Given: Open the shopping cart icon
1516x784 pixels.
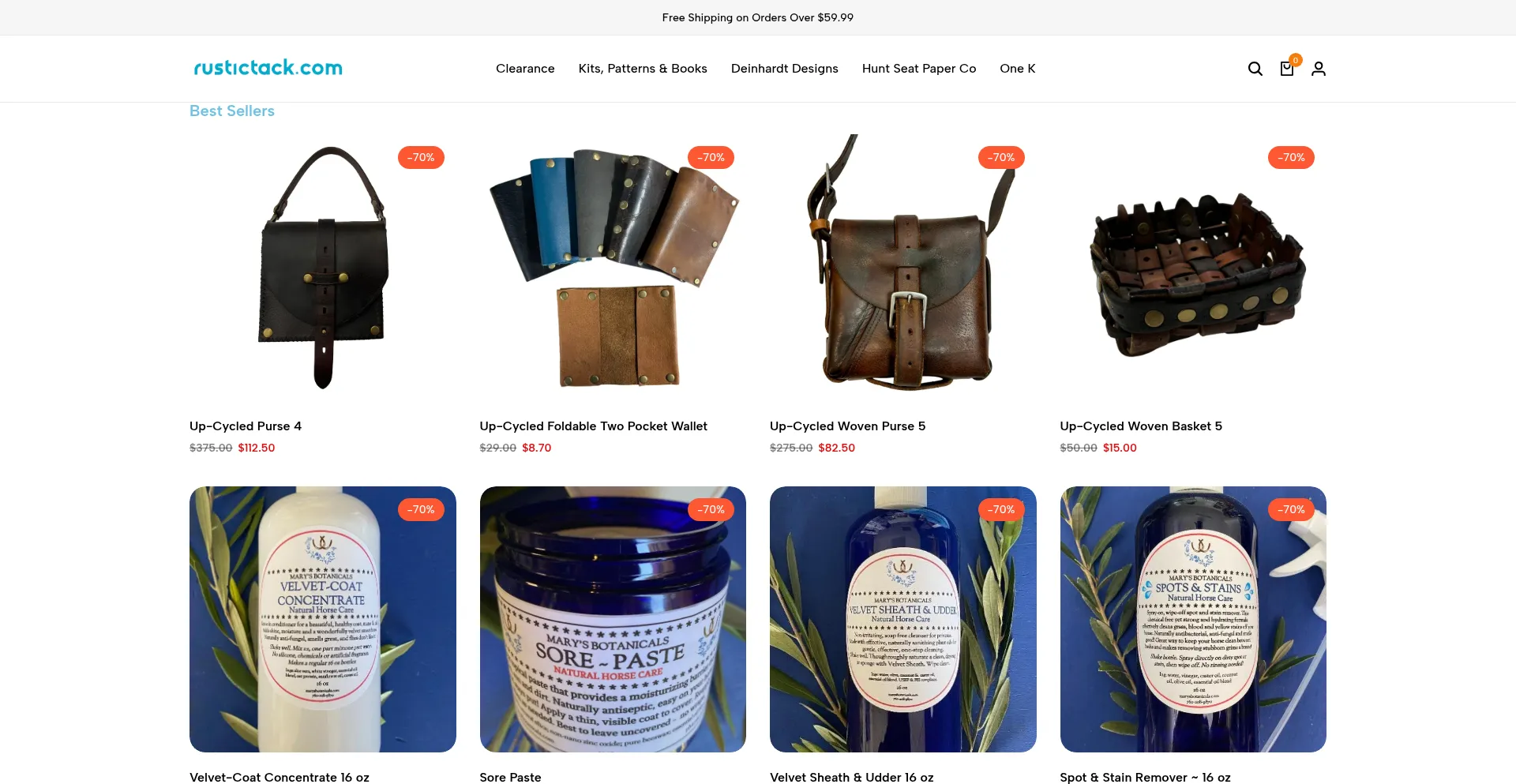Looking at the screenshot, I should click(x=1287, y=69).
